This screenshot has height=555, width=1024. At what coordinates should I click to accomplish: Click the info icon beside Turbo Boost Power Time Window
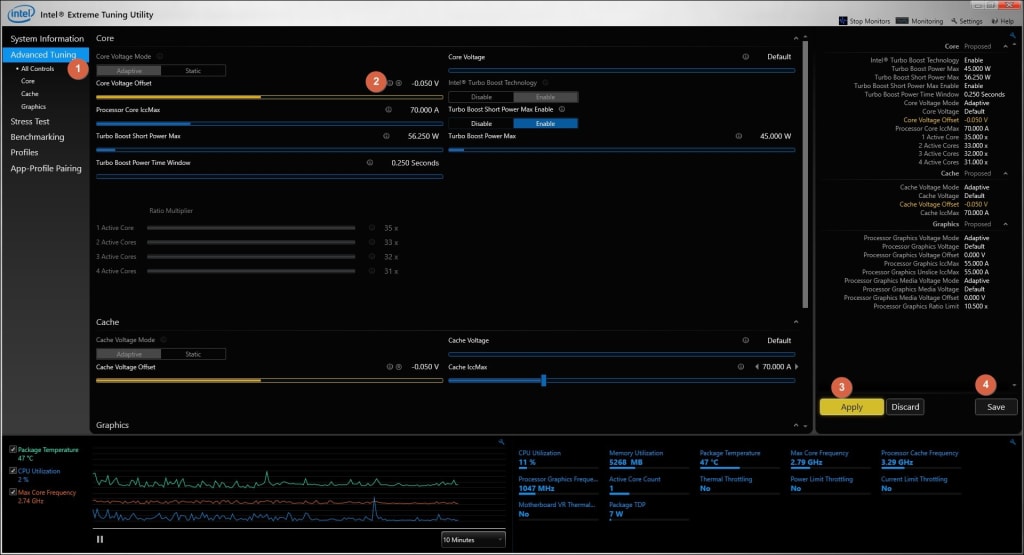370,163
